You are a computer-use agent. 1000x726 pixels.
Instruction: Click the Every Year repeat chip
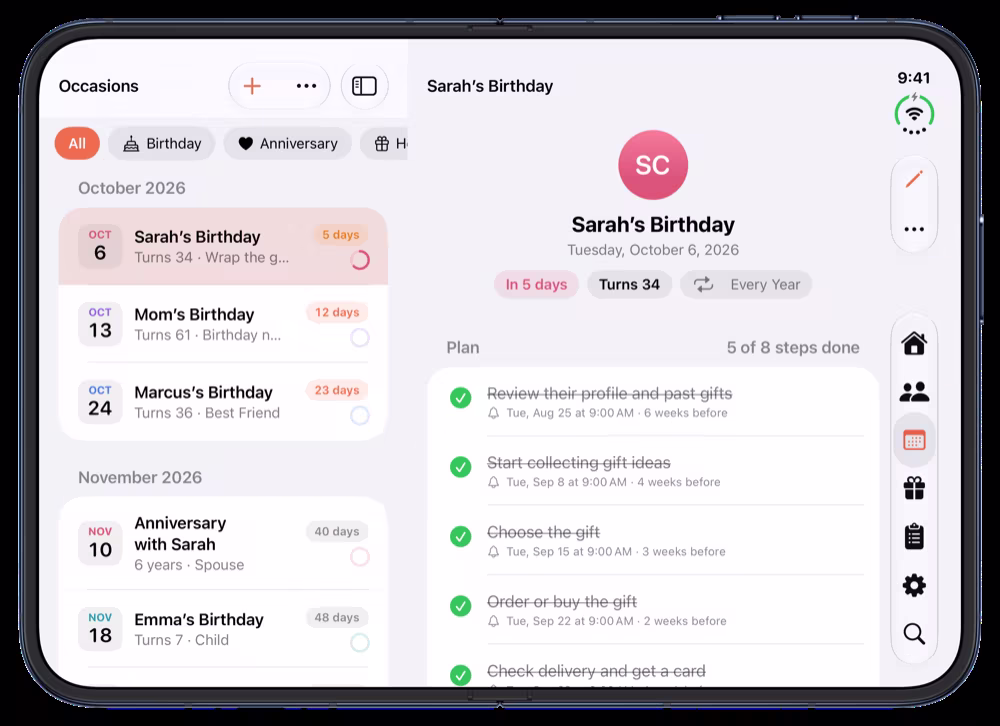pos(746,285)
